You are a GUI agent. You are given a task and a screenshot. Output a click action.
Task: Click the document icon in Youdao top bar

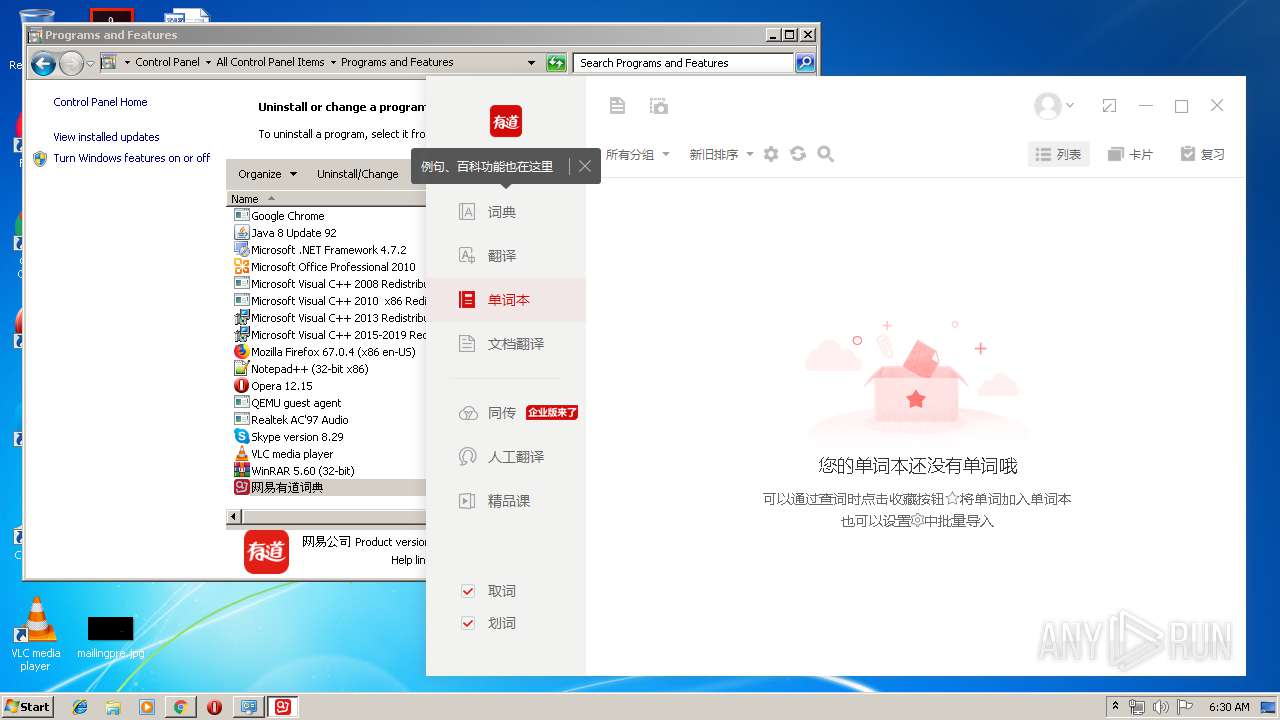617,105
